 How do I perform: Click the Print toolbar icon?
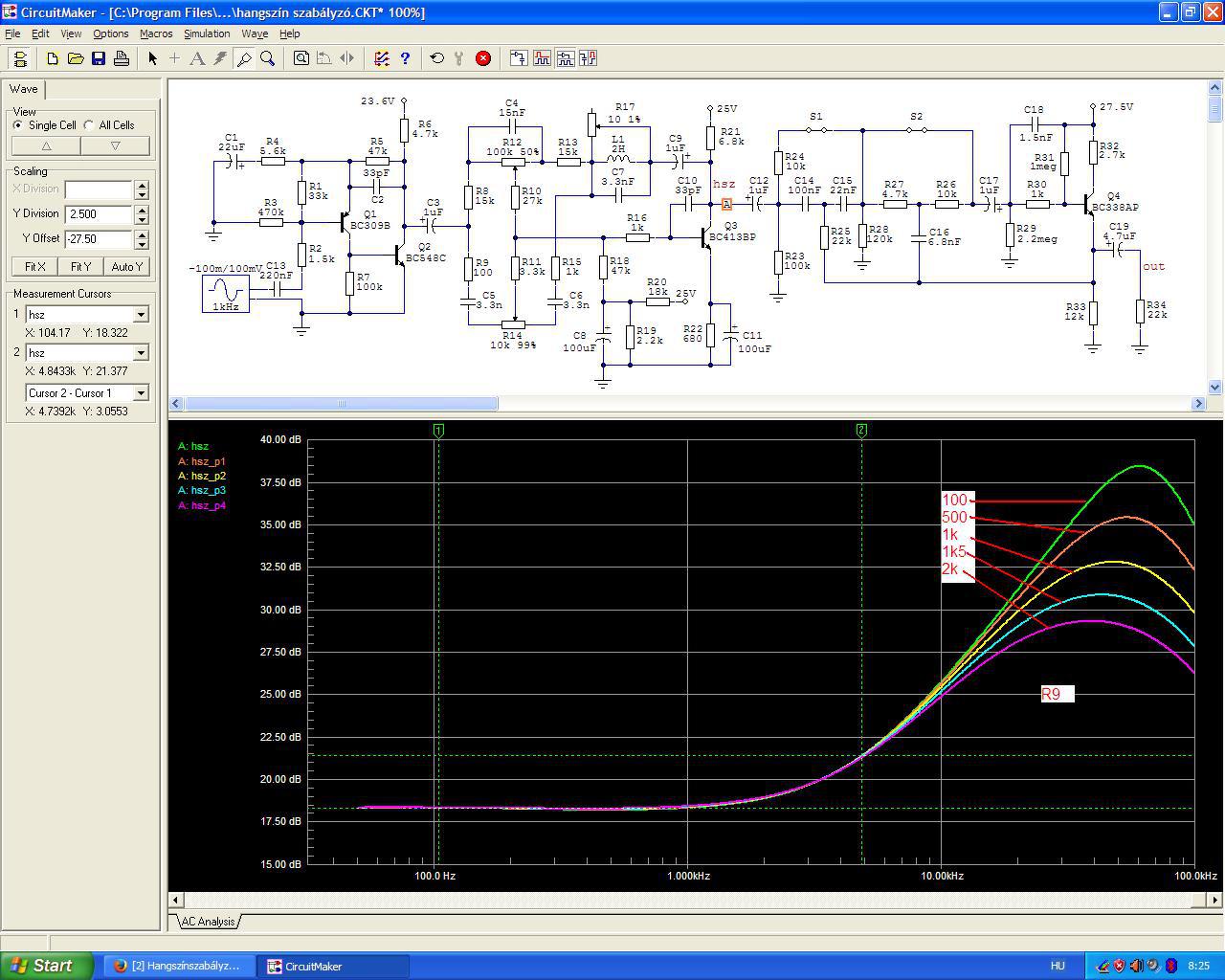(x=122, y=58)
